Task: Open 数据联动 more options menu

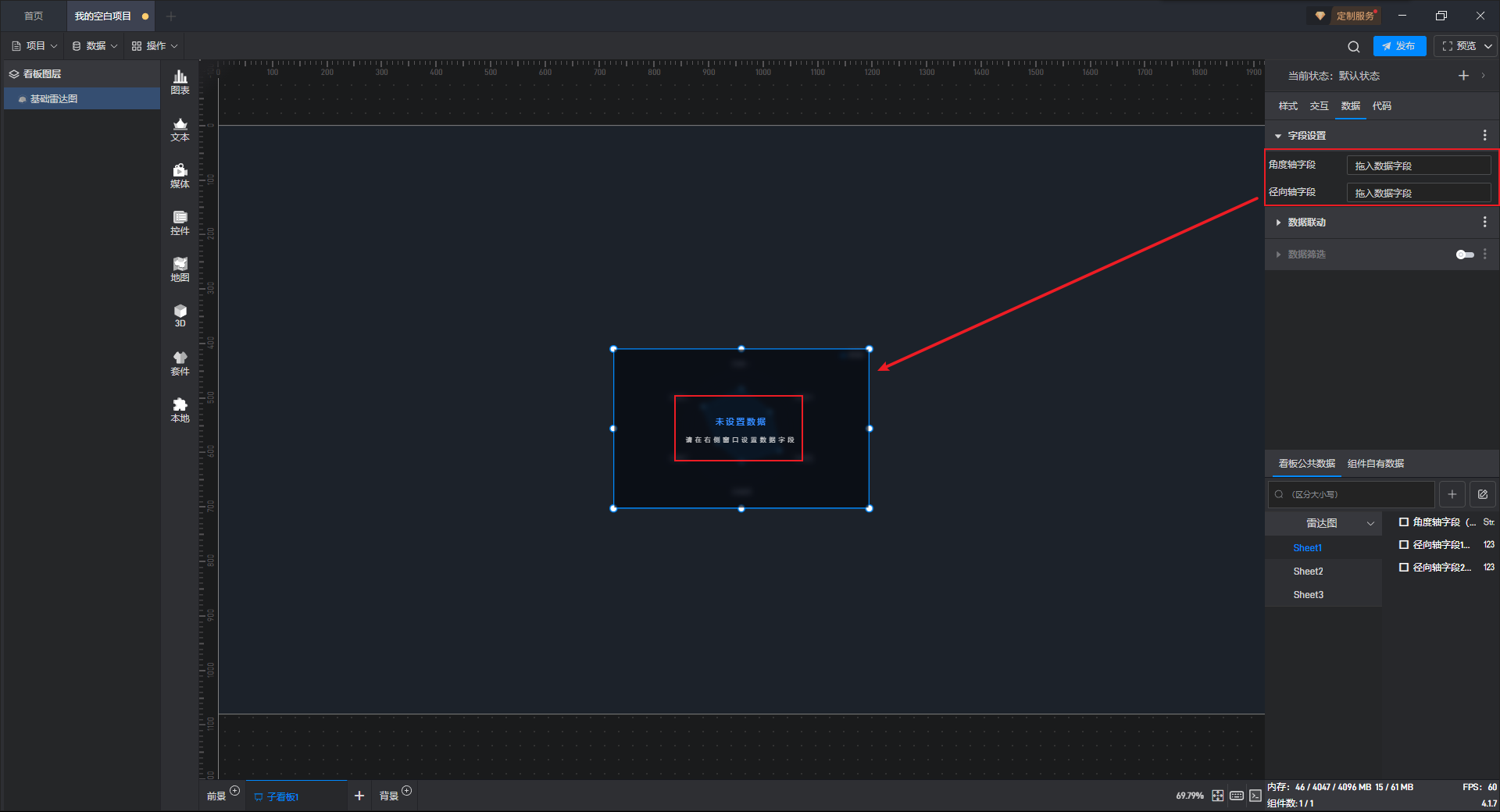Action: pyautogui.click(x=1485, y=223)
